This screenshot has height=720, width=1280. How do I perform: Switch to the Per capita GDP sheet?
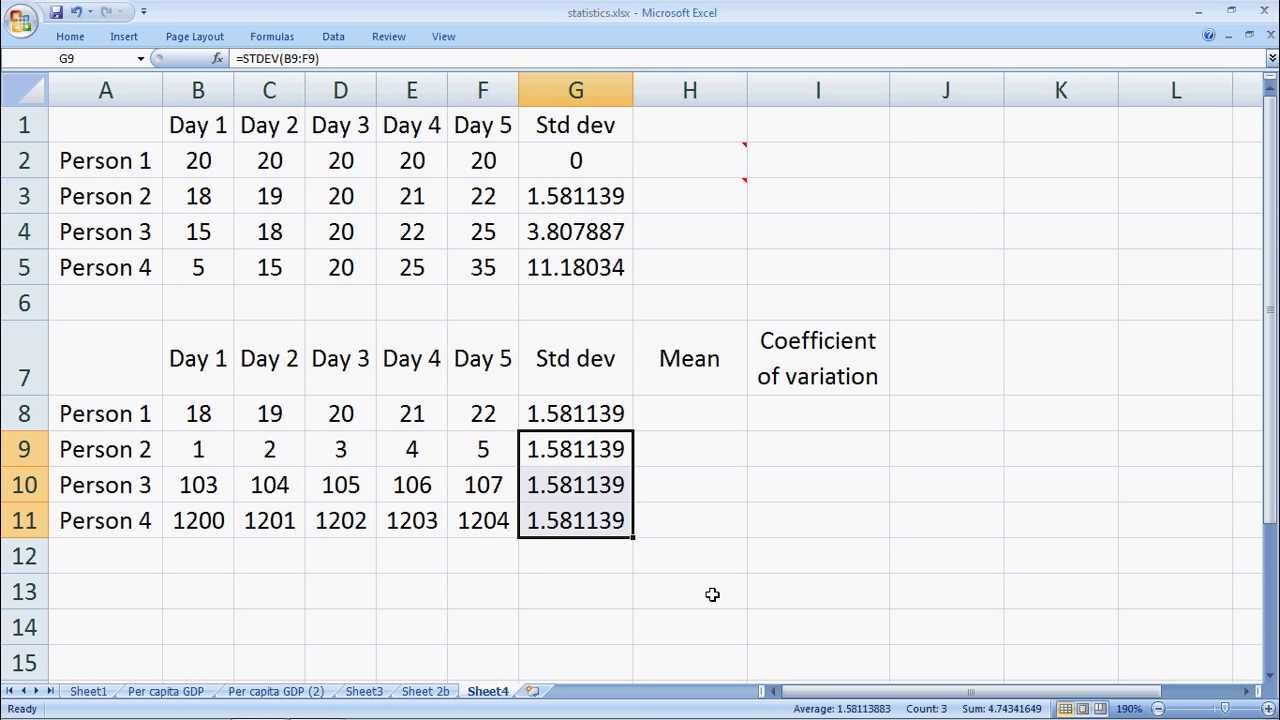(165, 691)
